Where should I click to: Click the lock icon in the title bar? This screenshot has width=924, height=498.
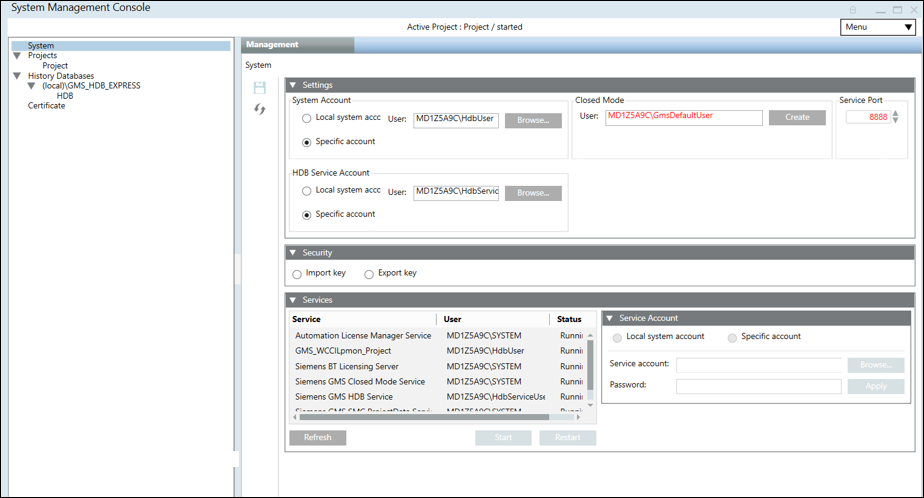pos(853,8)
